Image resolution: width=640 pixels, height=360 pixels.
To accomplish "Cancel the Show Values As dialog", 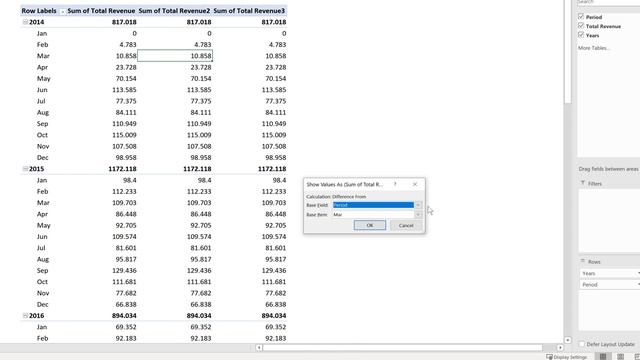I will pyautogui.click(x=406, y=225).
